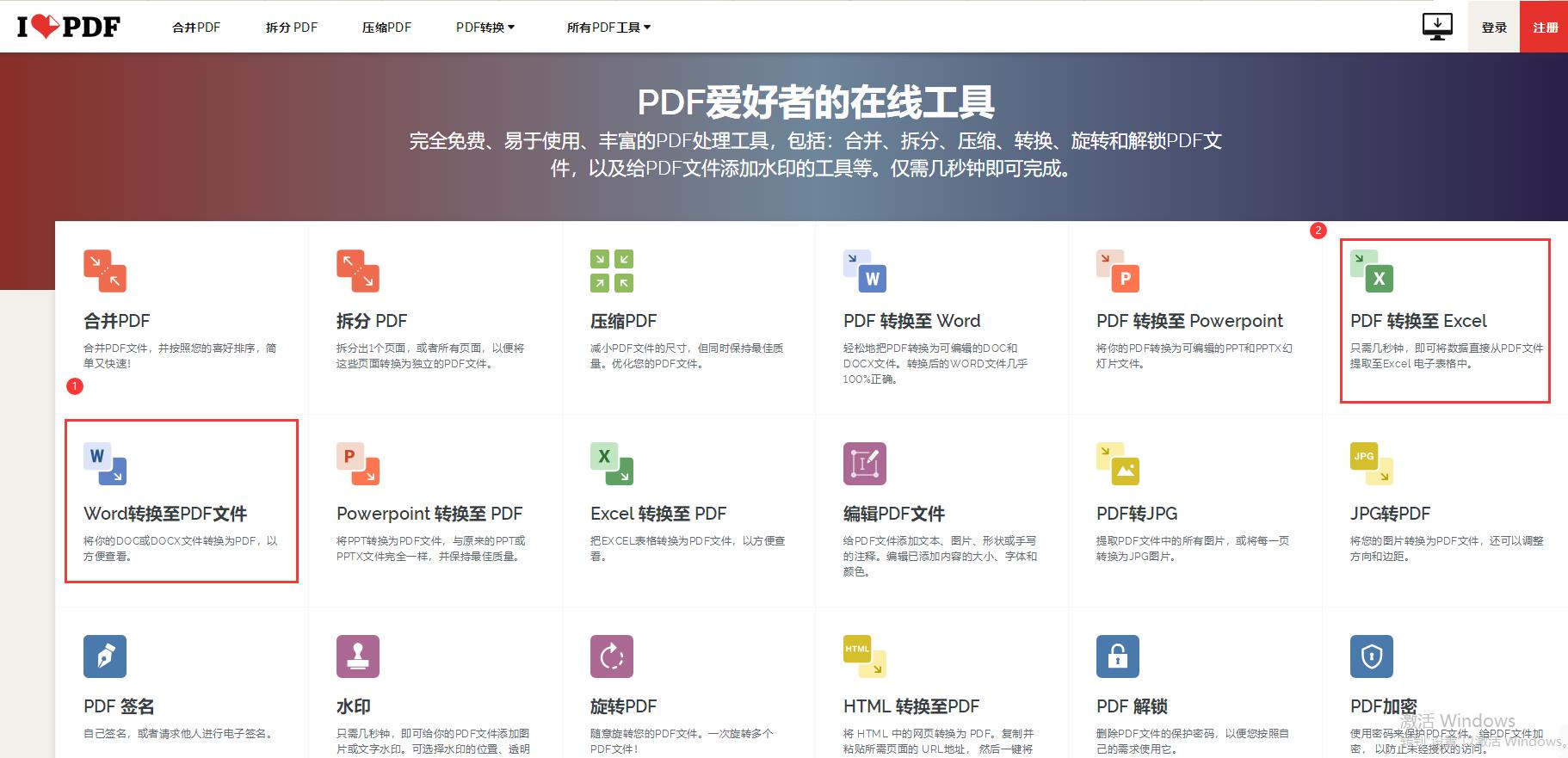This screenshot has height=758, width=1568.
Task: Click the PDF 转换至 Powerpoint title
Action: coord(1189,321)
